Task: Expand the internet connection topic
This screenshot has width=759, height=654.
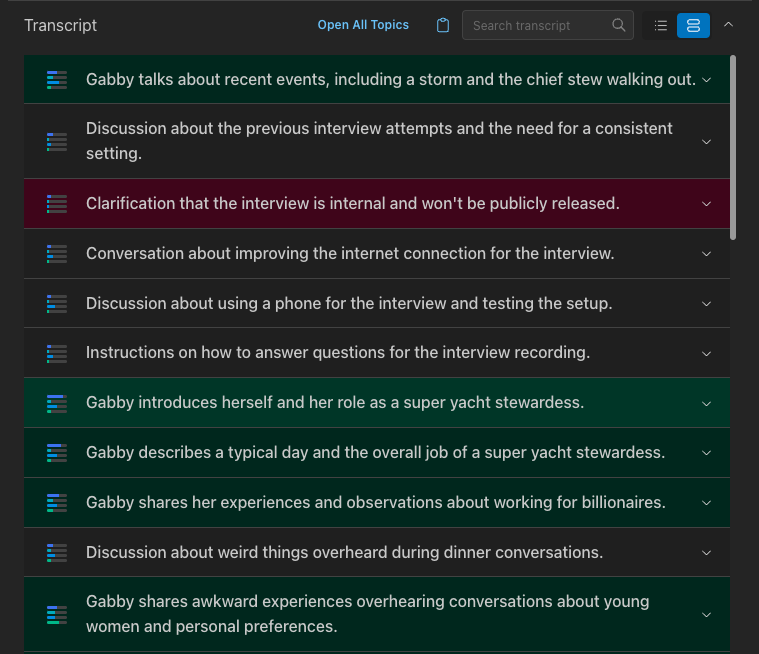Action: 706,254
